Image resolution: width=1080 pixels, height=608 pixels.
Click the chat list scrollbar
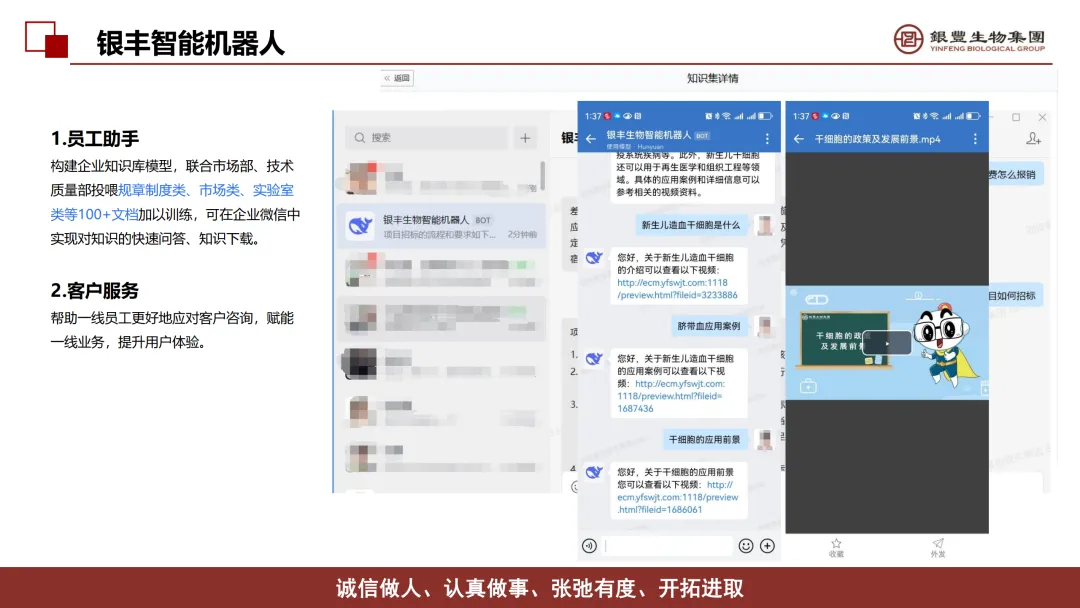543,176
